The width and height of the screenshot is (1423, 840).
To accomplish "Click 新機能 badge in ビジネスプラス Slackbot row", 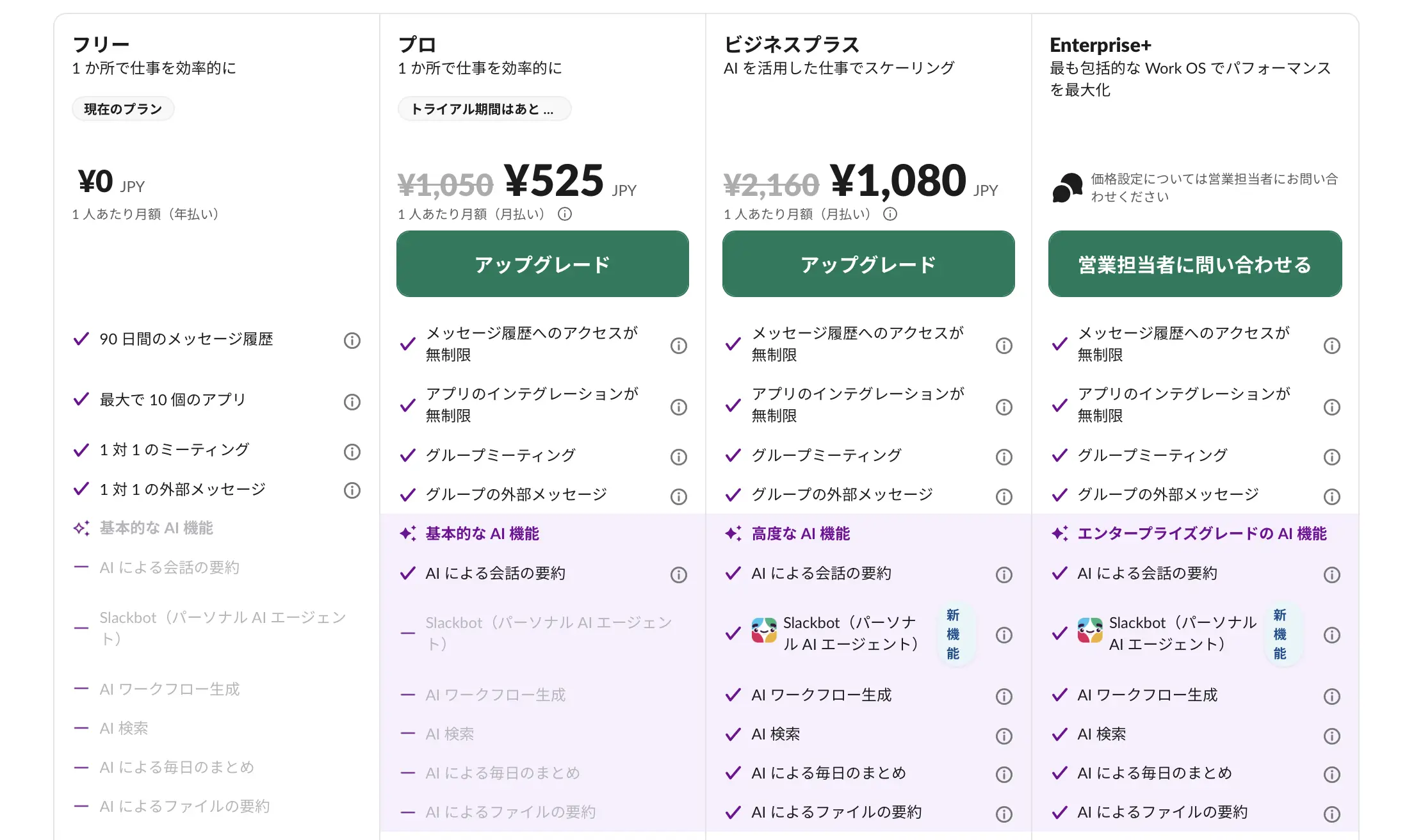I will point(954,634).
